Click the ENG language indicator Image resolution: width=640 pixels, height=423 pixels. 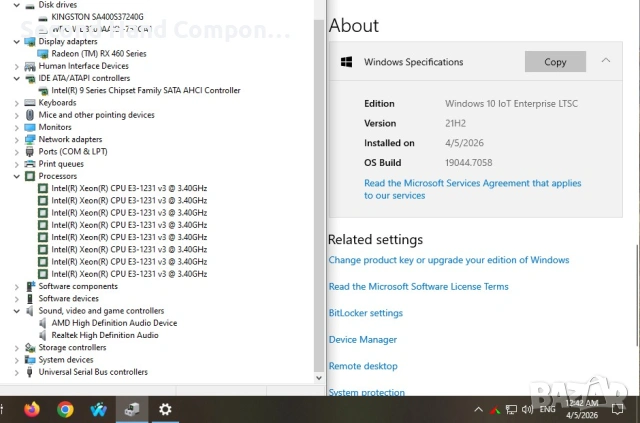point(548,409)
